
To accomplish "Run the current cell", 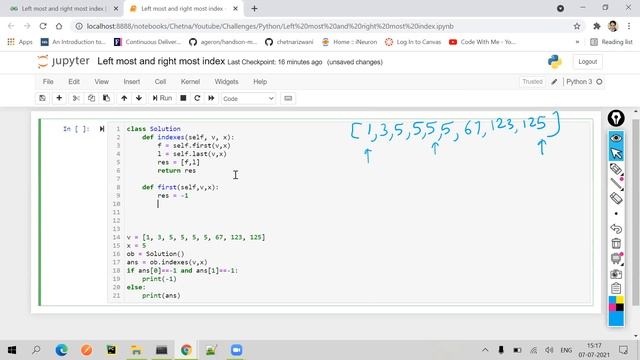I will 162,98.
